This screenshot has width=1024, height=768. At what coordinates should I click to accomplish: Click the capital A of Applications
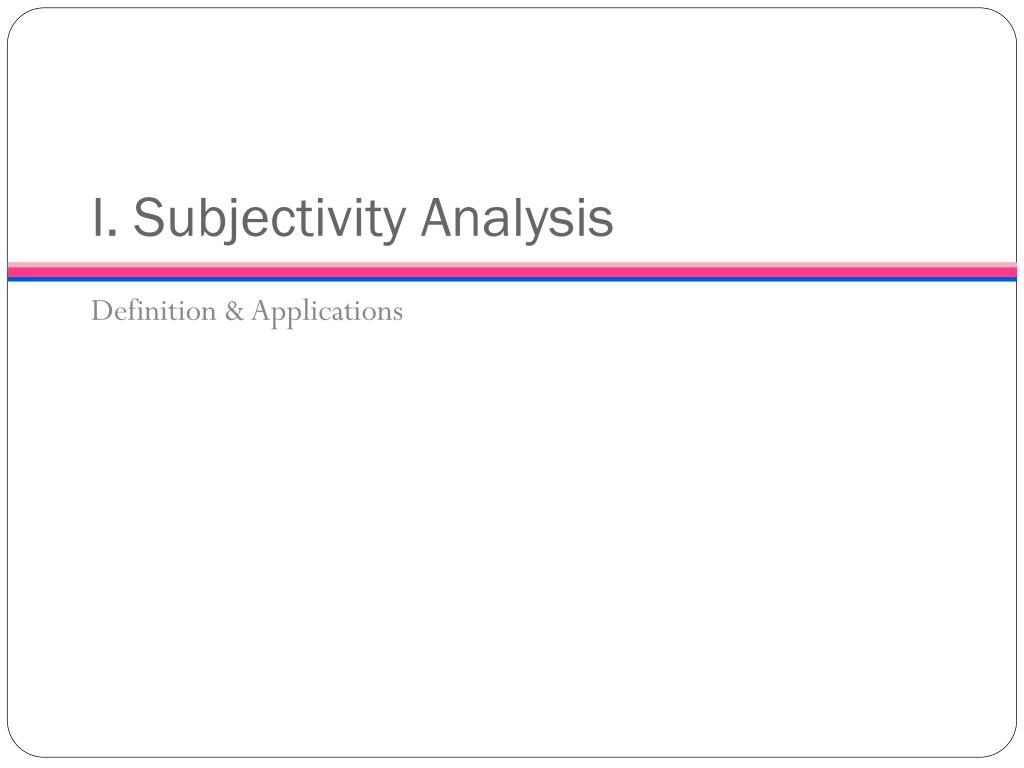(261, 311)
